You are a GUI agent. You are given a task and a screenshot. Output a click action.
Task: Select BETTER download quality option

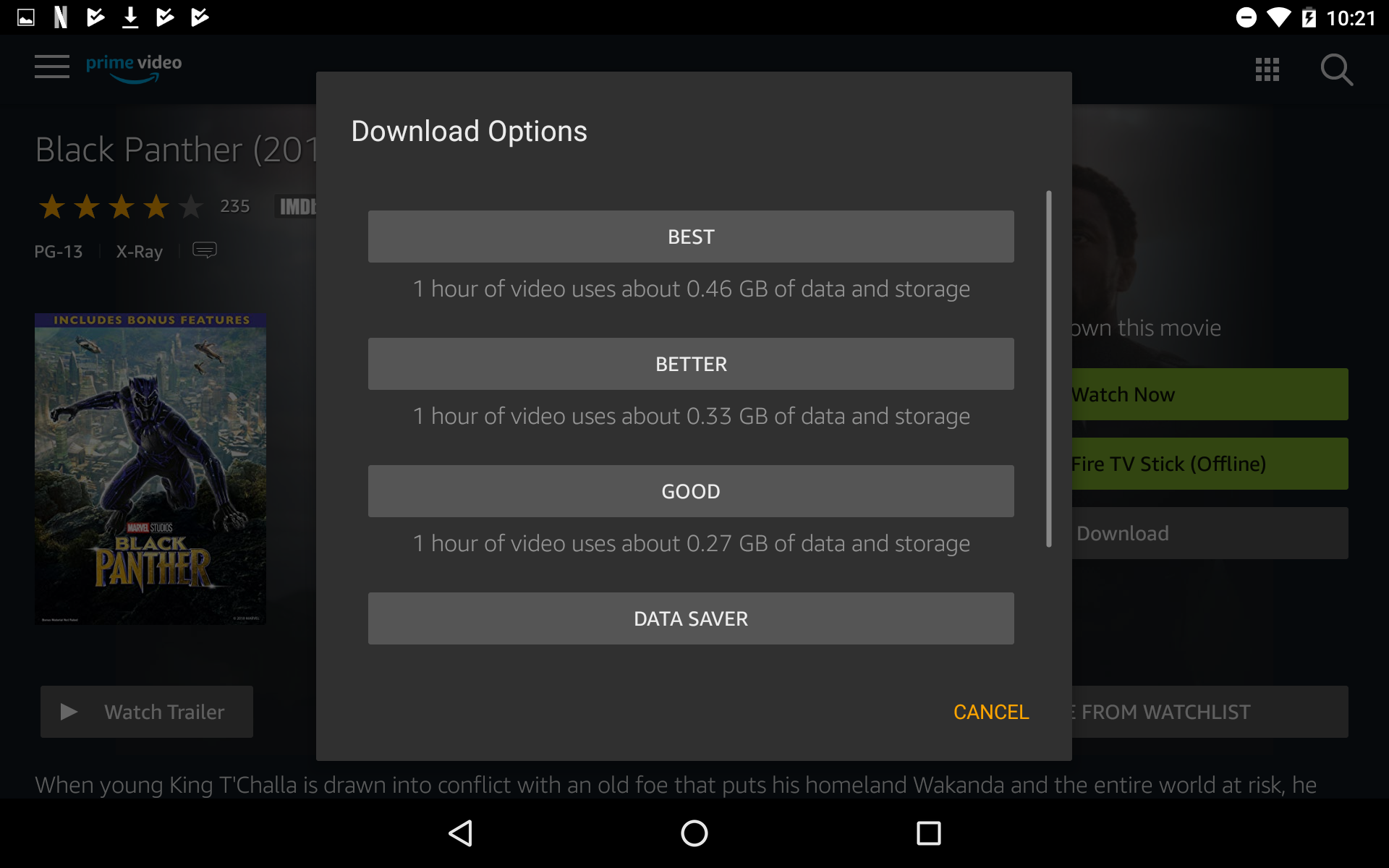click(x=690, y=363)
